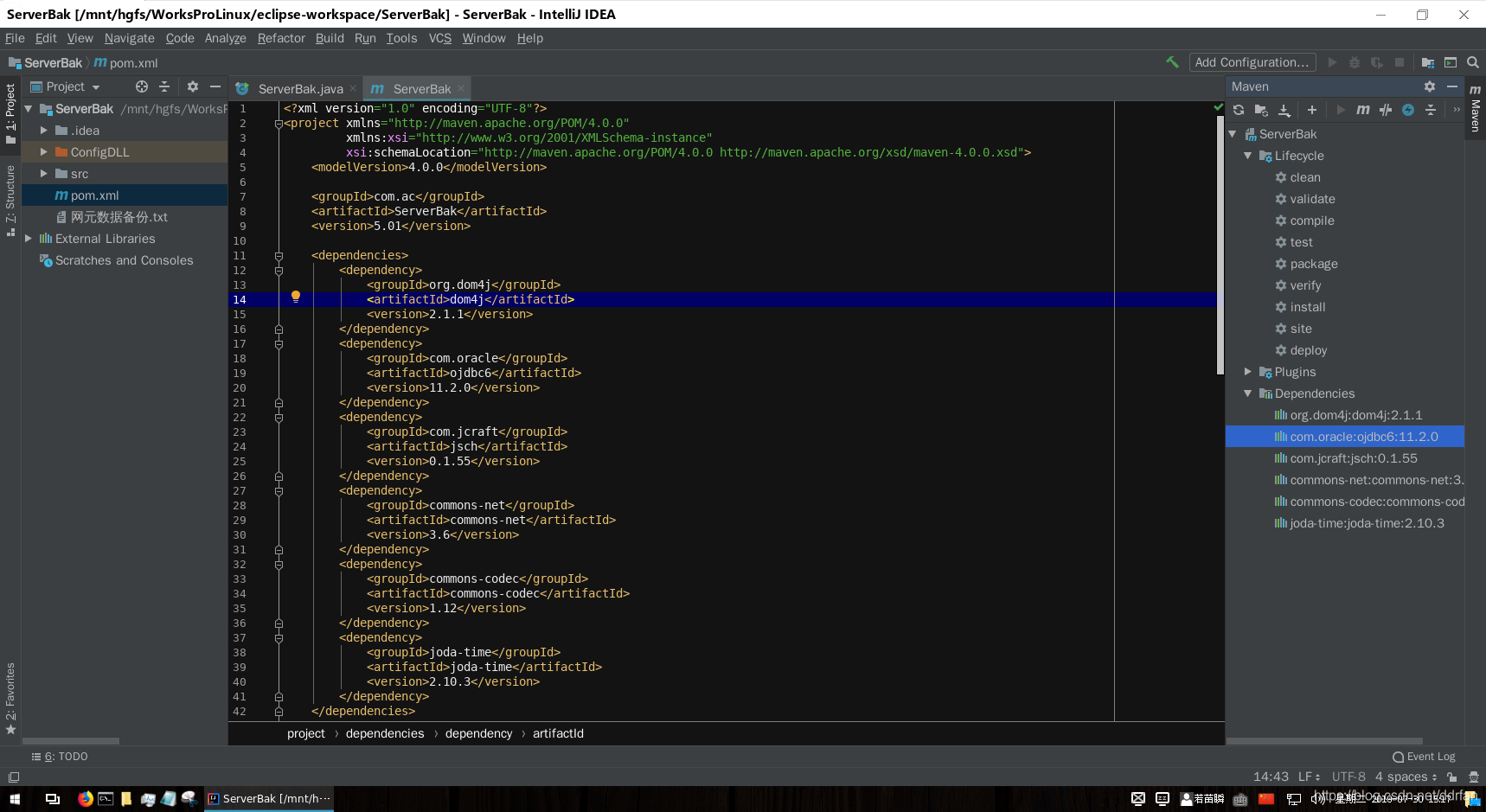Open Firefox from the taskbar
This screenshot has width=1486, height=812.
pyautogui.click(x=85, y=798)
